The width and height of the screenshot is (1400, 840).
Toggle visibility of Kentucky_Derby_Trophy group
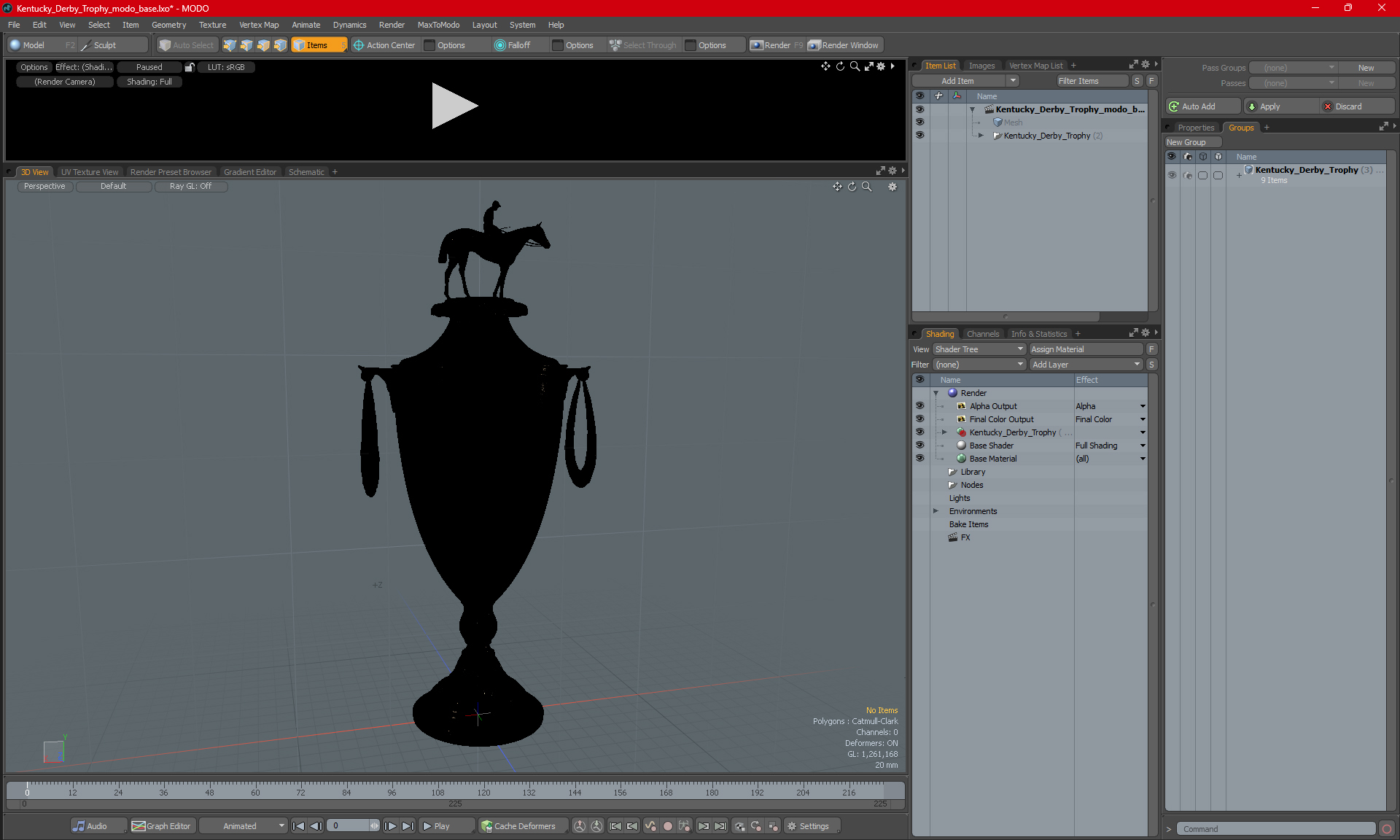[x=1172, y=175]
